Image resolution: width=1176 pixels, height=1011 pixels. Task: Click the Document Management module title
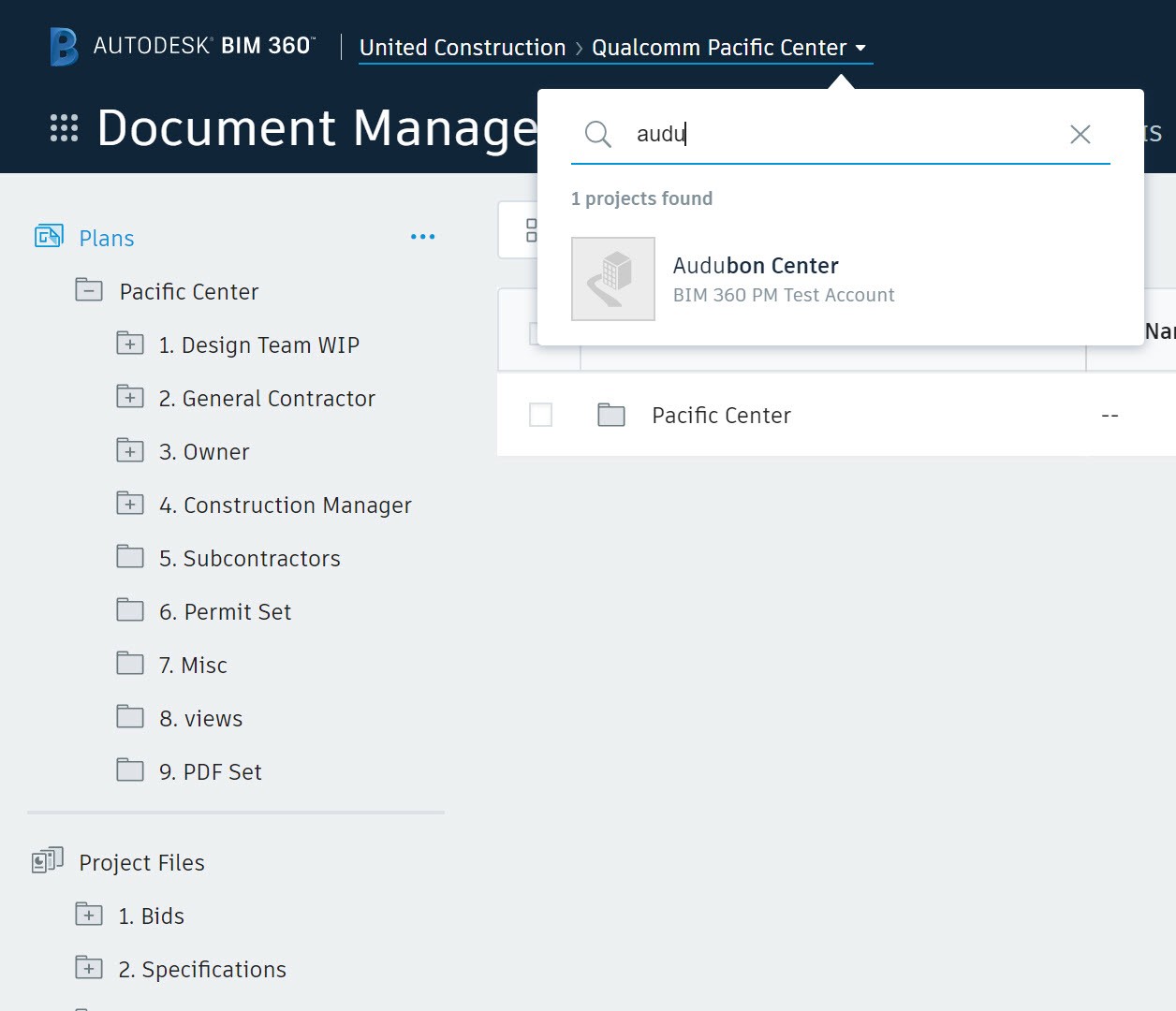tap(318, 128)
